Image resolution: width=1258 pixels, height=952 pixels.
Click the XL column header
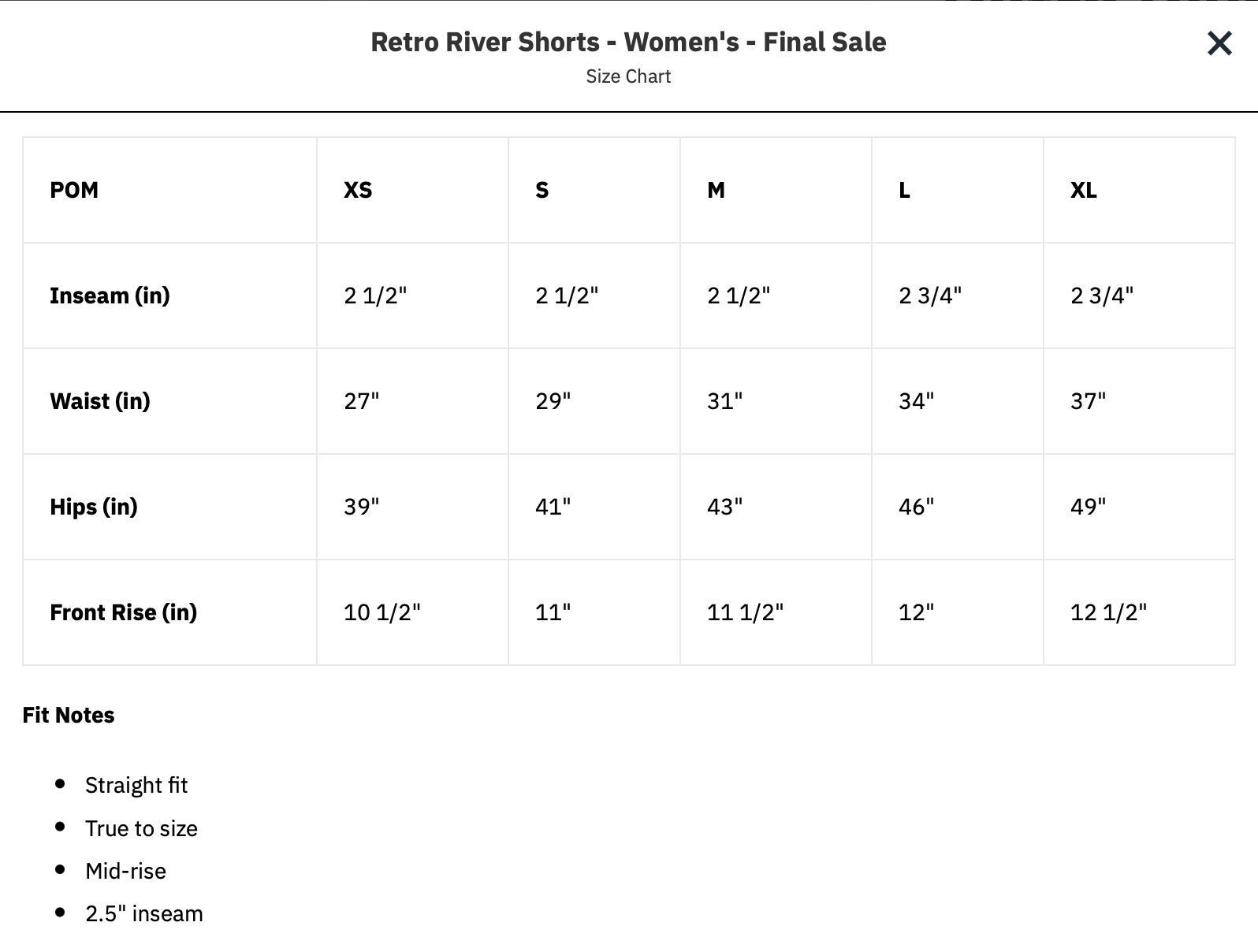(x=1083, y=190)
